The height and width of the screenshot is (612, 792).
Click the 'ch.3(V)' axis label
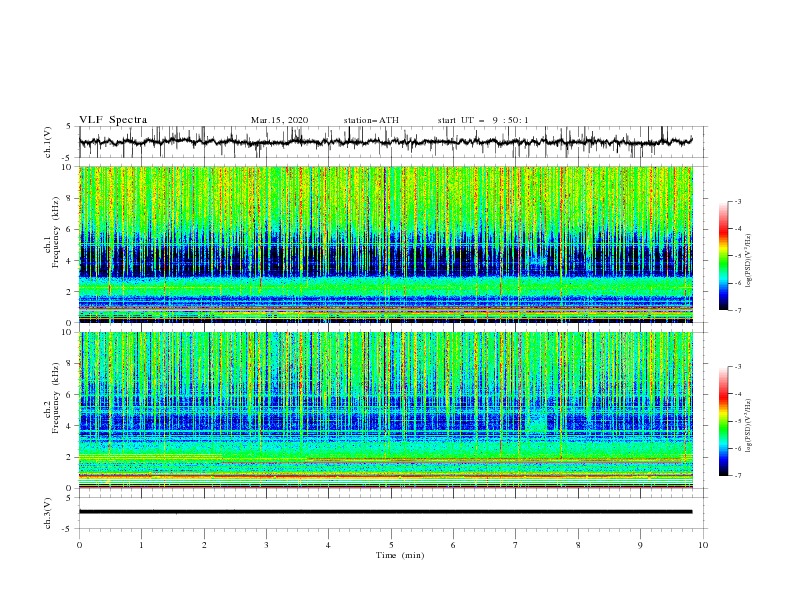(48, 513)
